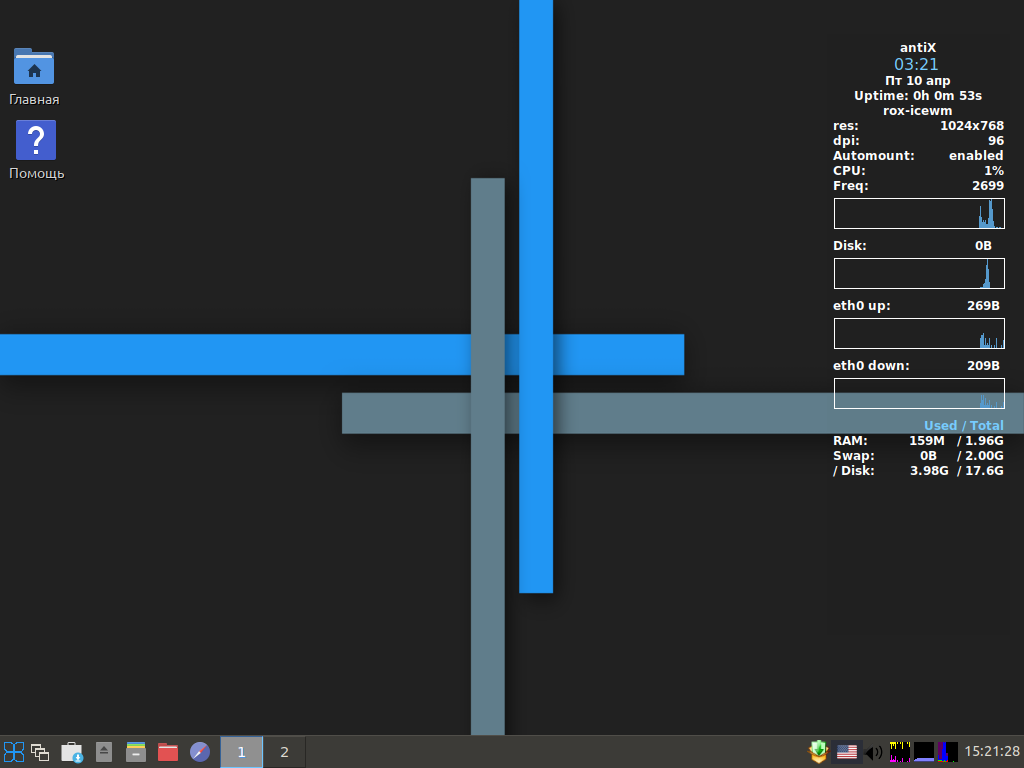Click the conky eth0 up graph
1024x768 pixels.
pyautogui.click(x=919, y=334)
